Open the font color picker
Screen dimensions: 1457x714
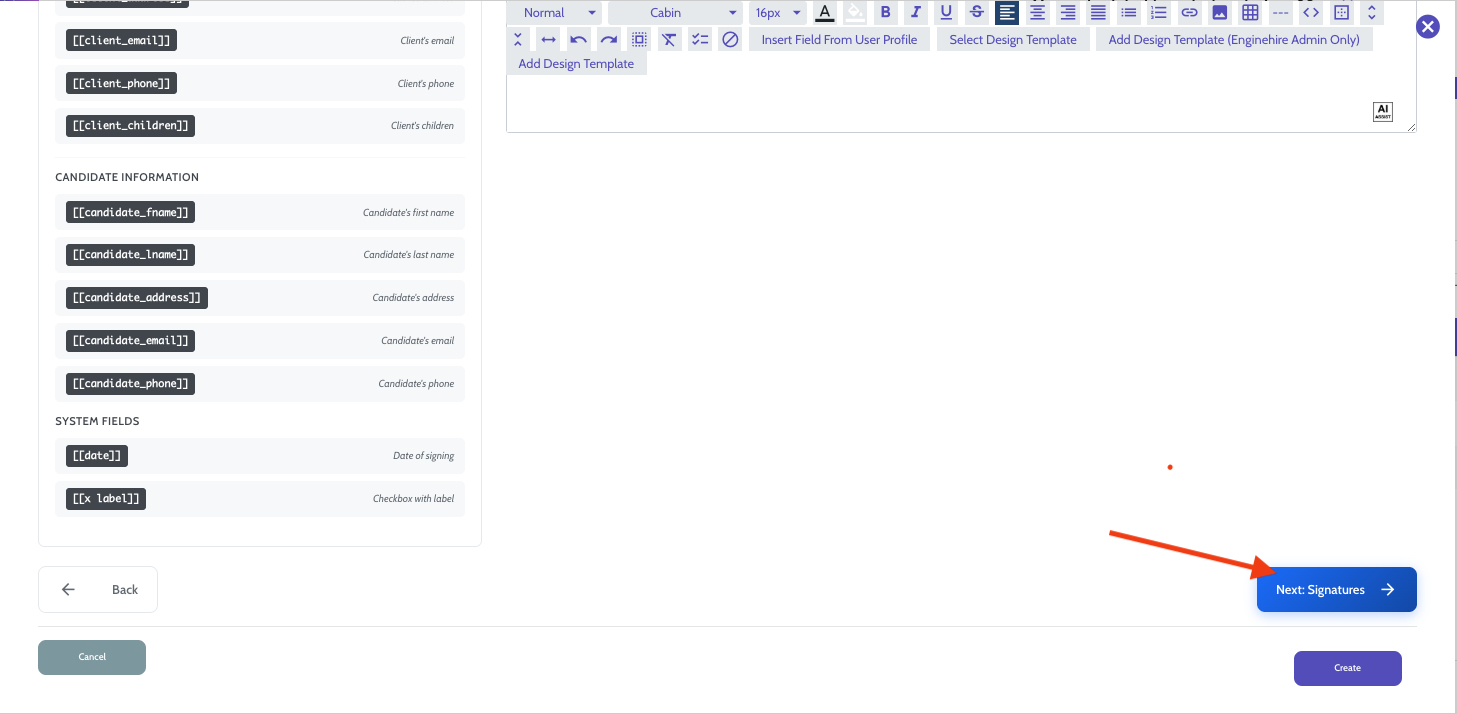[x=824, y=12]
